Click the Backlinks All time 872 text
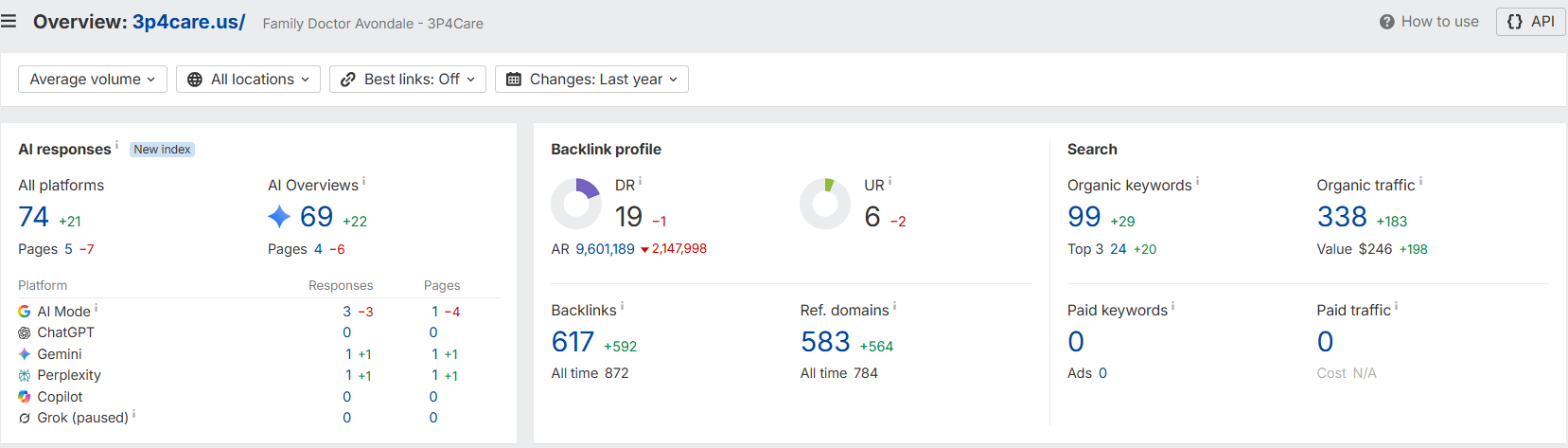Image resolution: width=1568 pixels, height=448 pixels. tap(590, 373)
